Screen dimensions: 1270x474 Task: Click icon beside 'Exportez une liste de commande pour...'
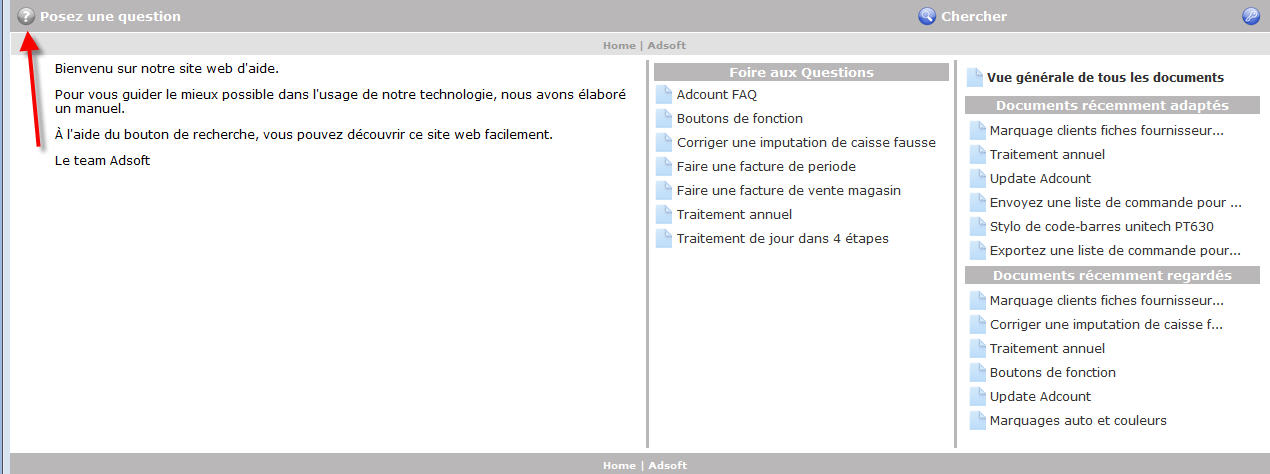978,251
